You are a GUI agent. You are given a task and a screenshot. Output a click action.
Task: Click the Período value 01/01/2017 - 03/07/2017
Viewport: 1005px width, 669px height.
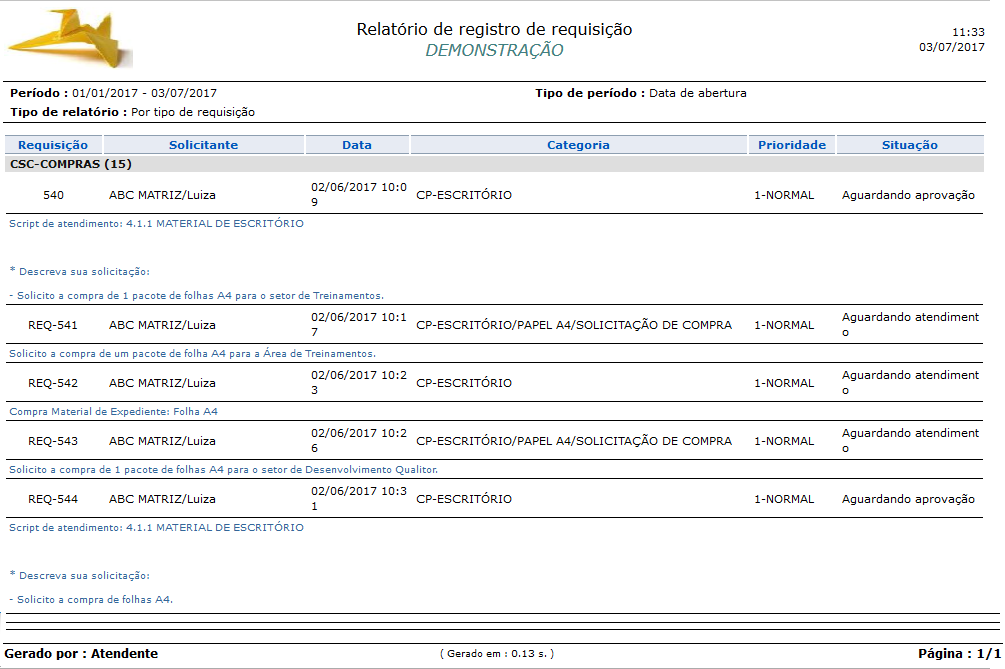(x=144, y=93)
